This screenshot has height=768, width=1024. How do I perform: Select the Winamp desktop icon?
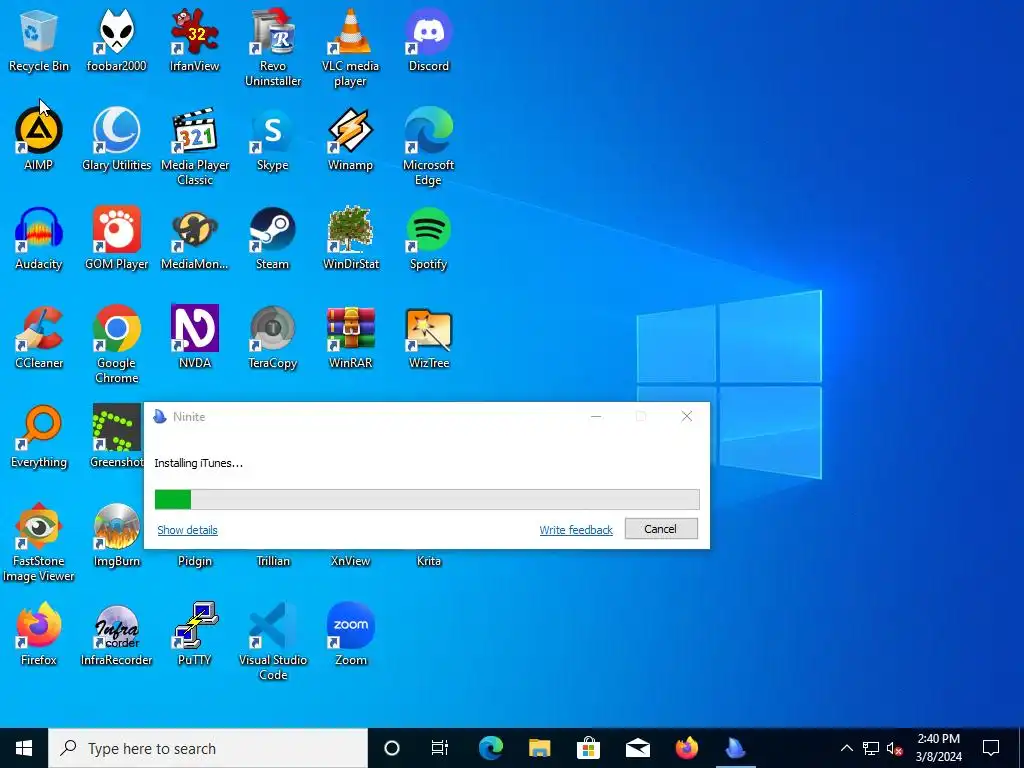pyautogui.click(x=351, y=139)
